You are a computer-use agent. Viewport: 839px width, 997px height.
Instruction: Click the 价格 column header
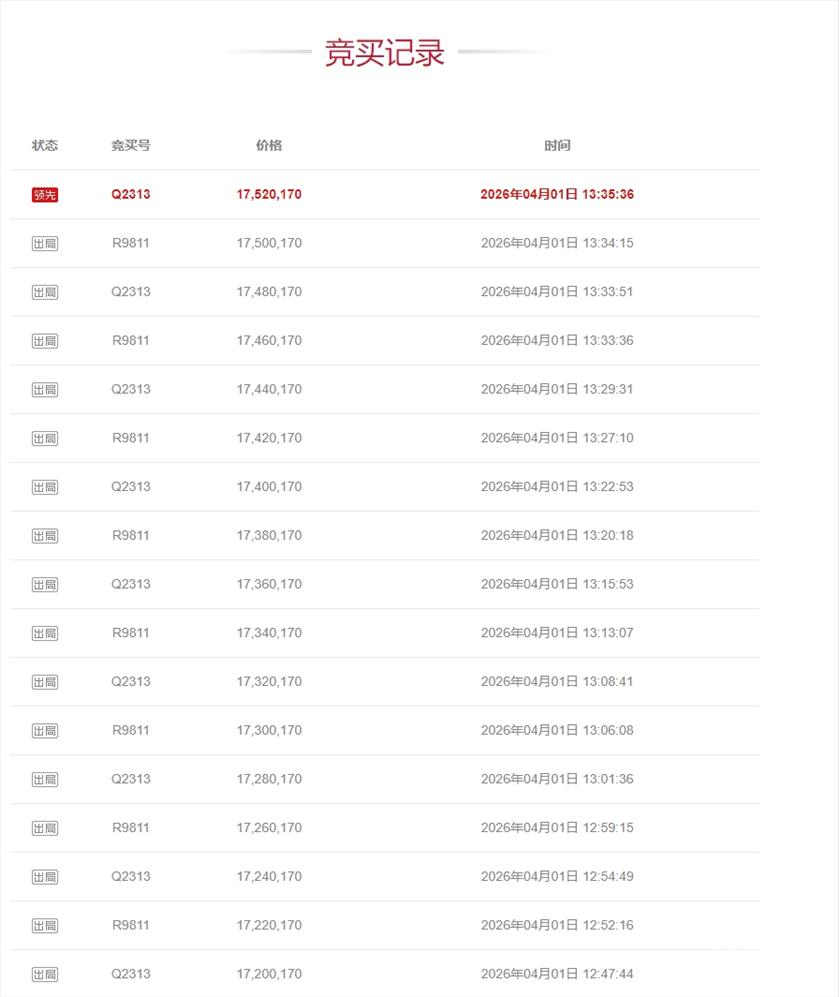pos(269,146)
